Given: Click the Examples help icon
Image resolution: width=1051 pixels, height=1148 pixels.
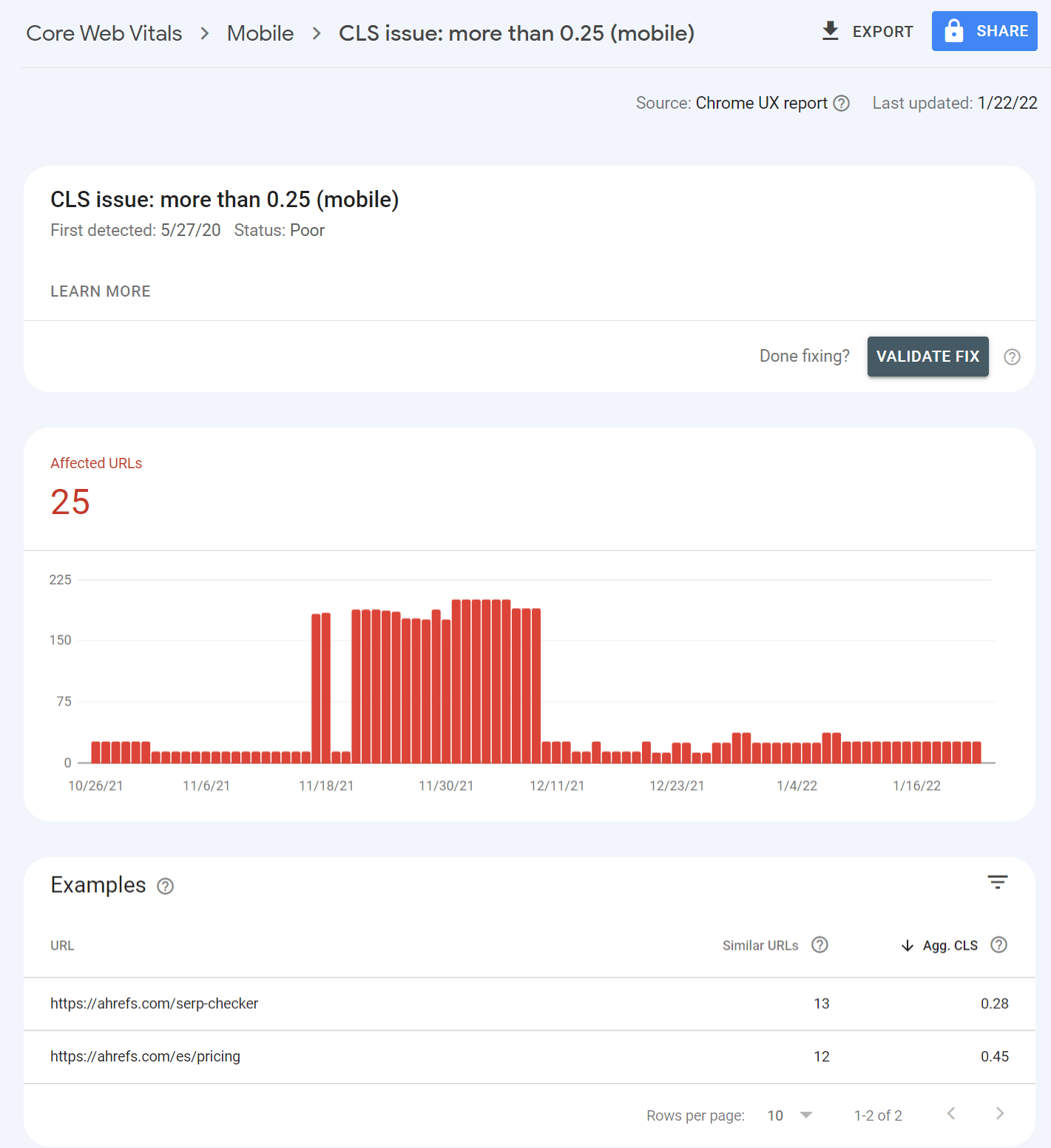Looking at the screenshot, I should click(x=165, y=885).
